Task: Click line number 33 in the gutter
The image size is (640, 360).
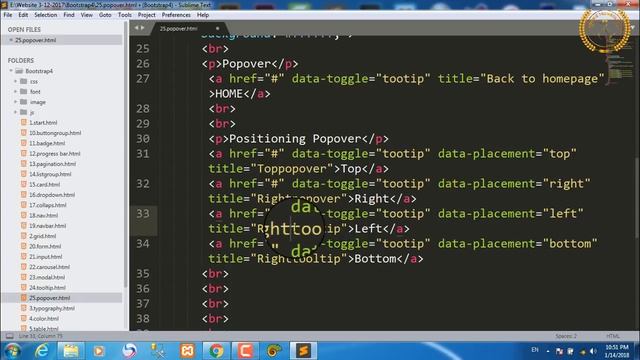Action: click(x=143, y=213)
